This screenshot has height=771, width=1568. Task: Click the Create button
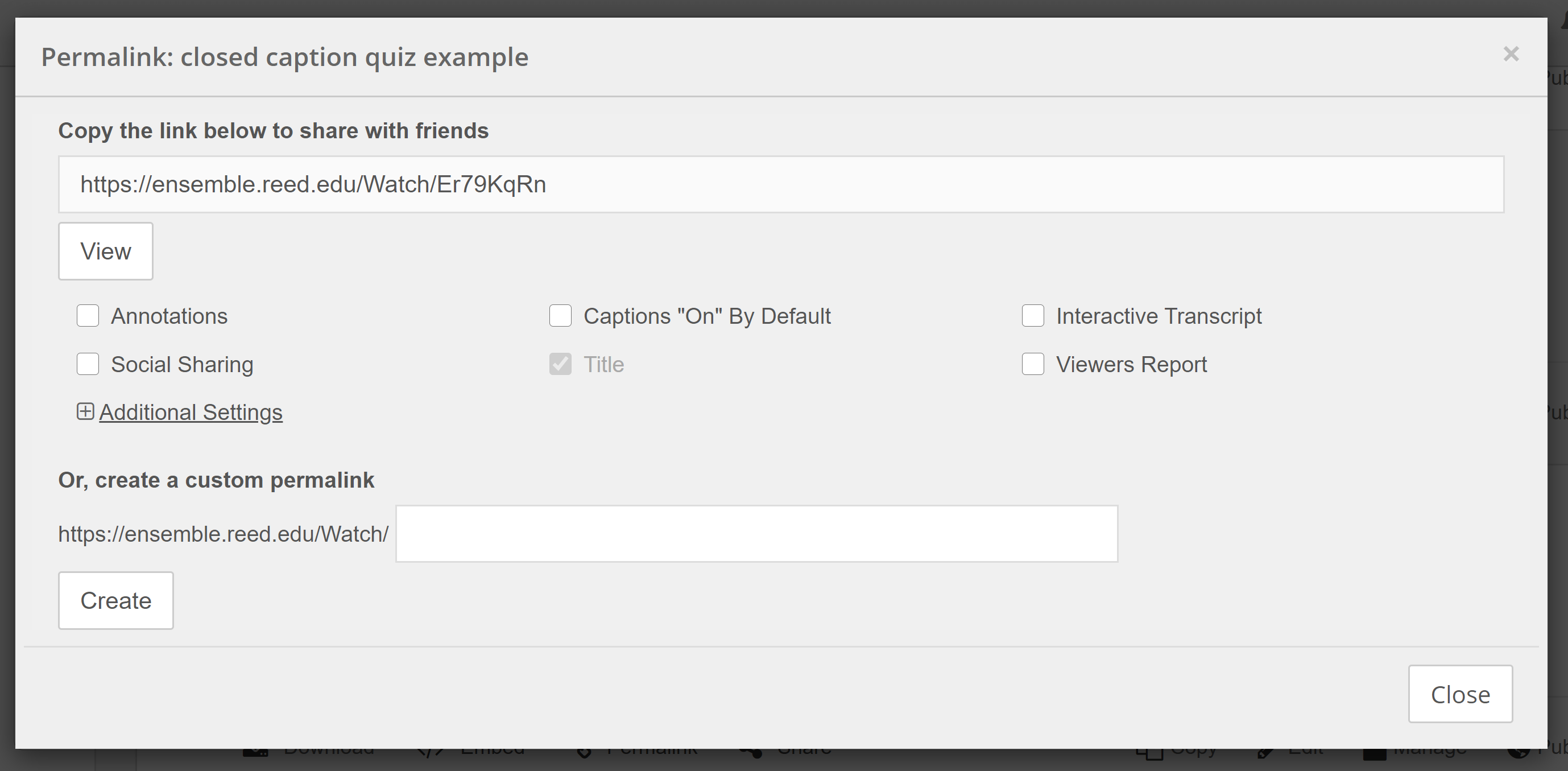pos(115,600)
